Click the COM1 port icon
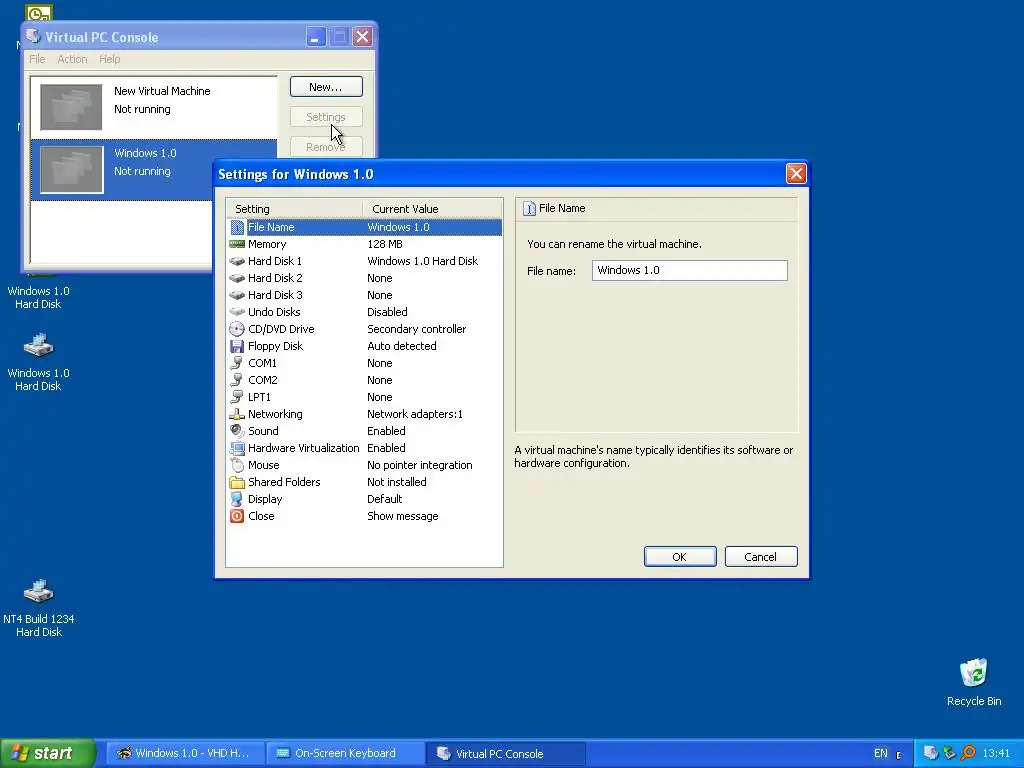This screenshot has width=1024, height=768. (237, 363)
